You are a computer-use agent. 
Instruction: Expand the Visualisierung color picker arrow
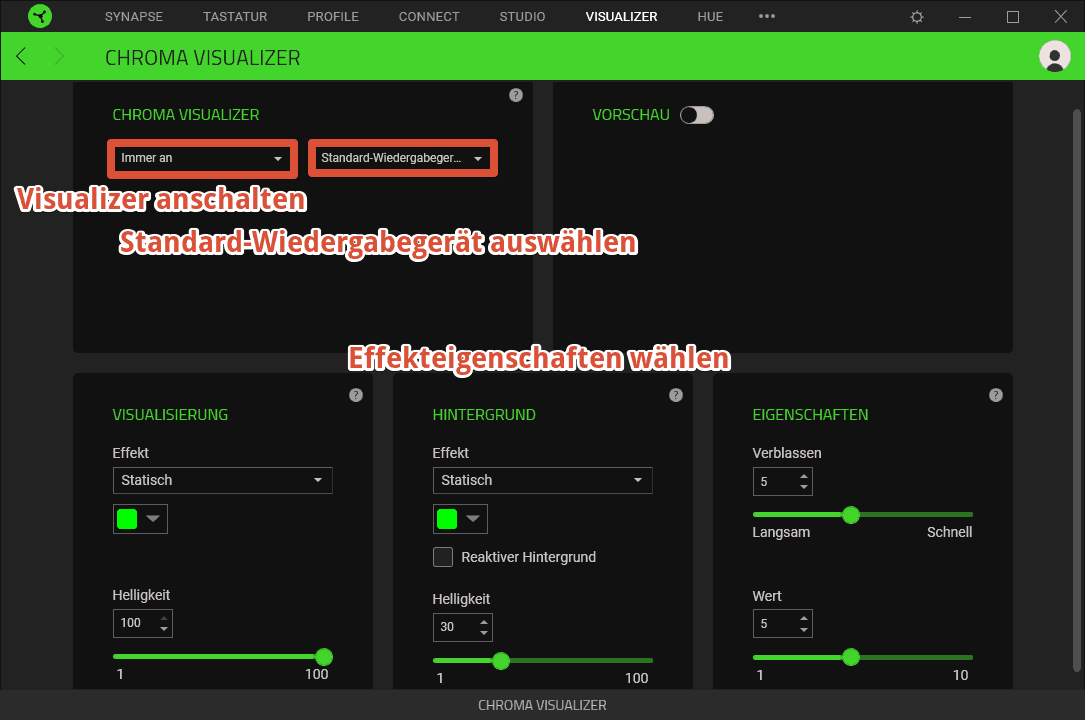(153, 519)
